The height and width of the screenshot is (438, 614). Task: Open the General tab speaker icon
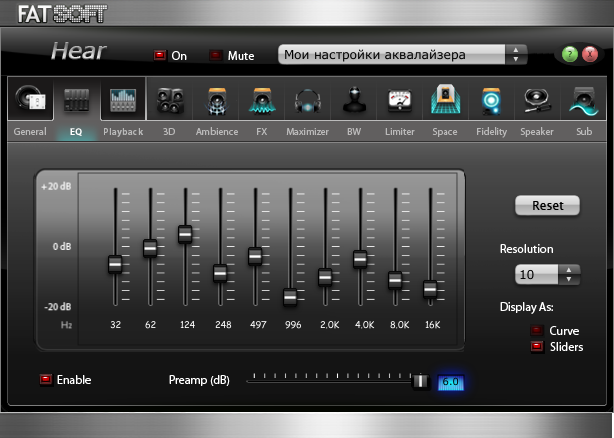(x=31, y=99)
